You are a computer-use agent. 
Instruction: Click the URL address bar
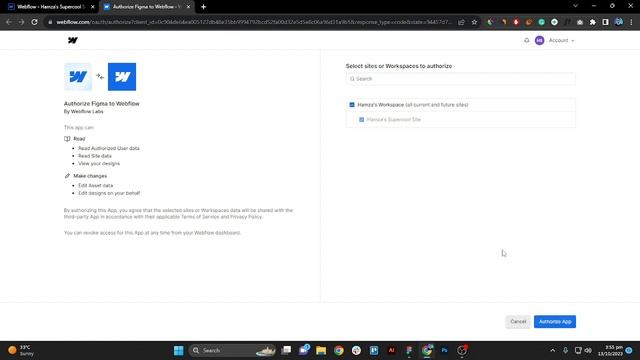click(x=253, y=22)
